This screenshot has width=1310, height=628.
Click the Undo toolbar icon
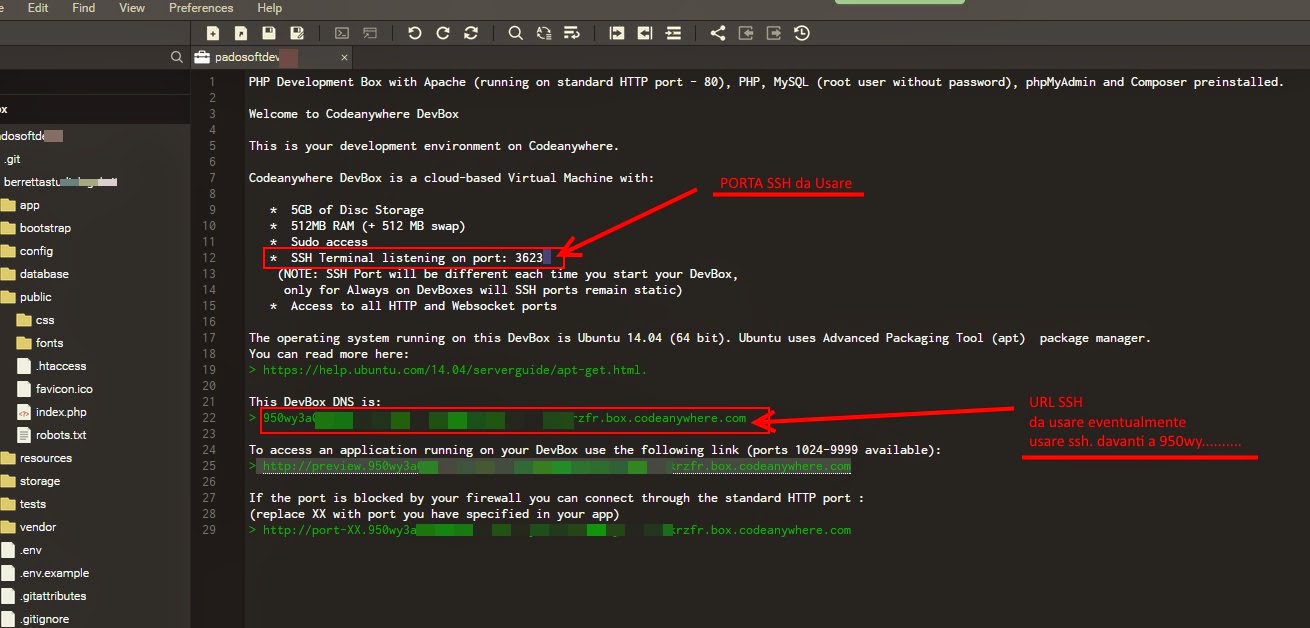click(415, 33)
